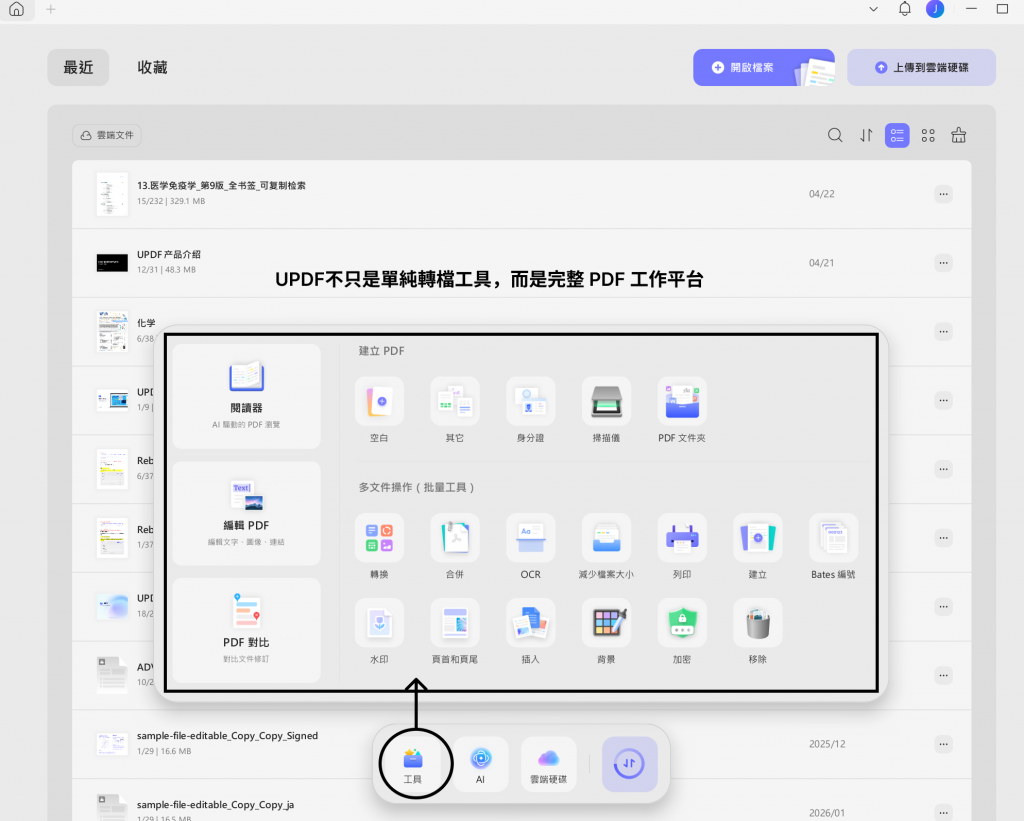Open more options for UPDF 产品介绍
Screen dimensions: 1024x821
tap(943, 263)
